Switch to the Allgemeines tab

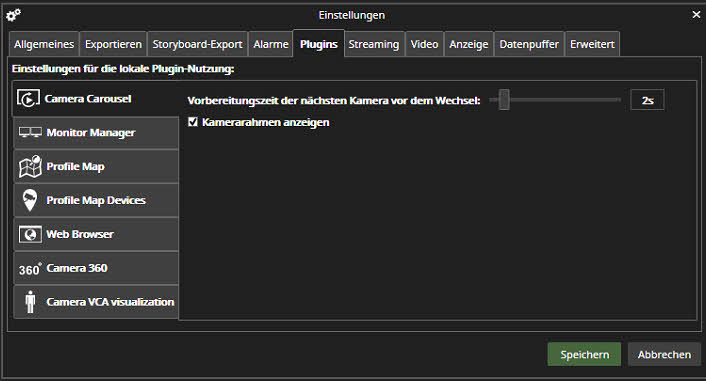click(x=44, y=44)
